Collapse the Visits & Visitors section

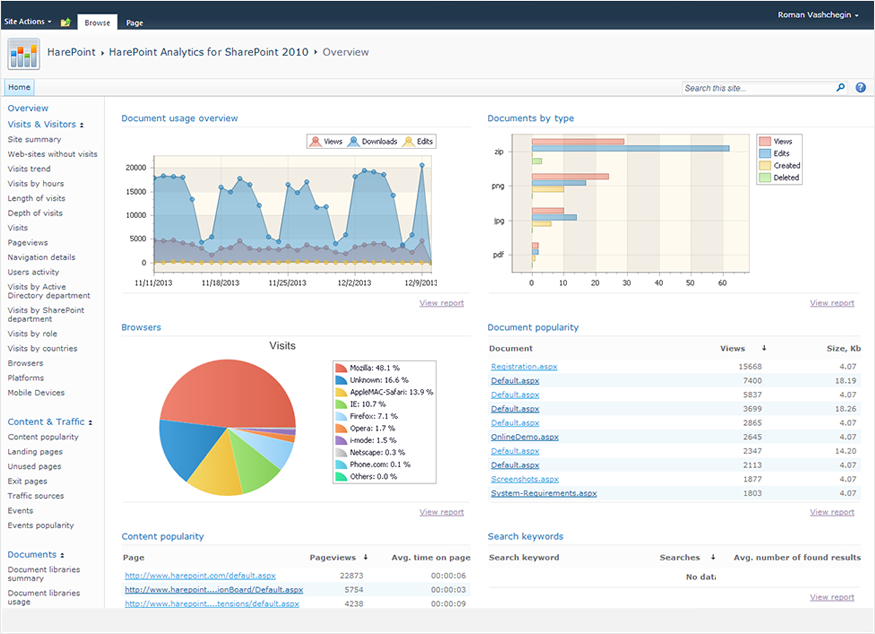82,125
